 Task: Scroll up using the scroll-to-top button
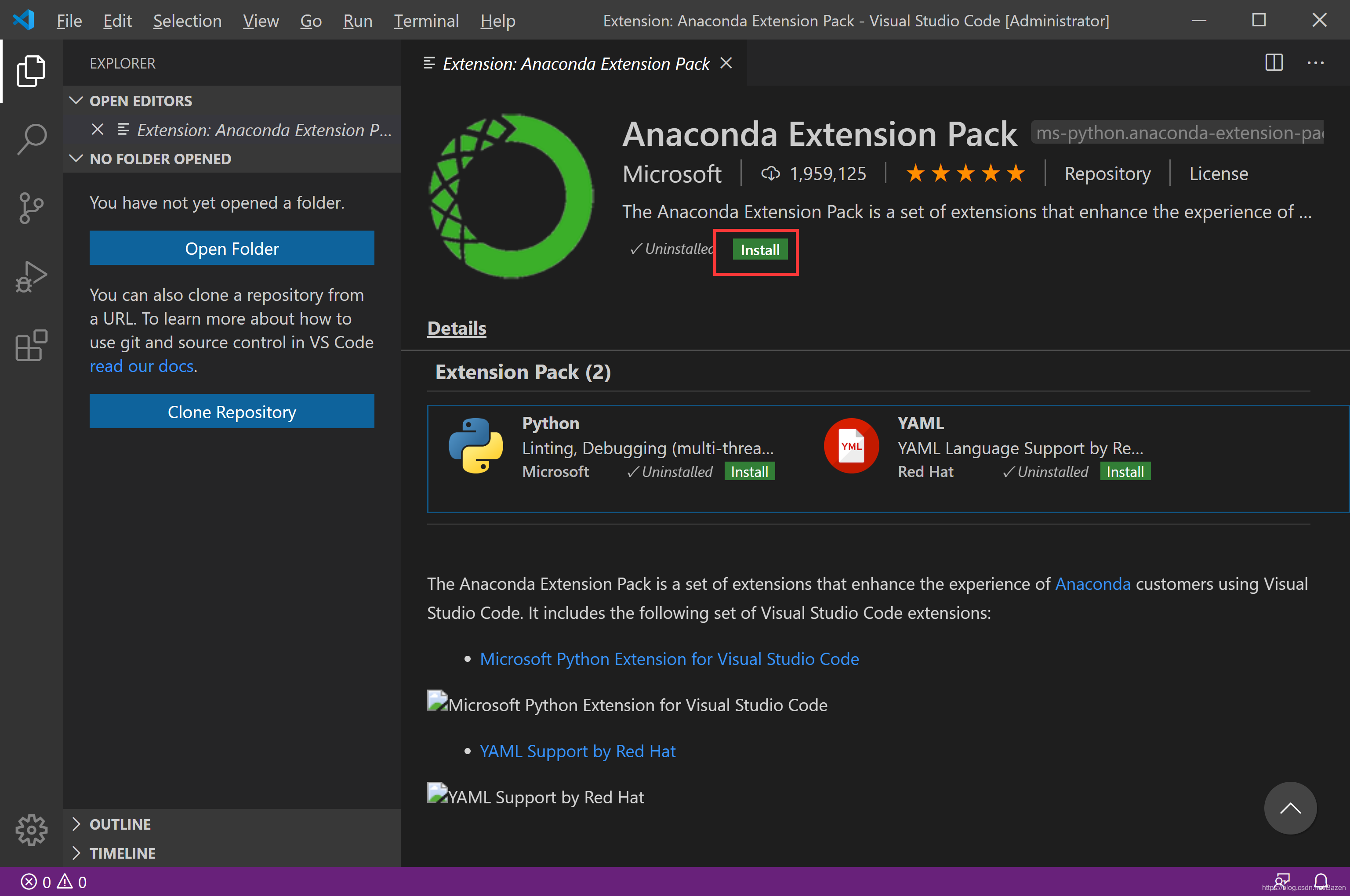pos(1291,808)
